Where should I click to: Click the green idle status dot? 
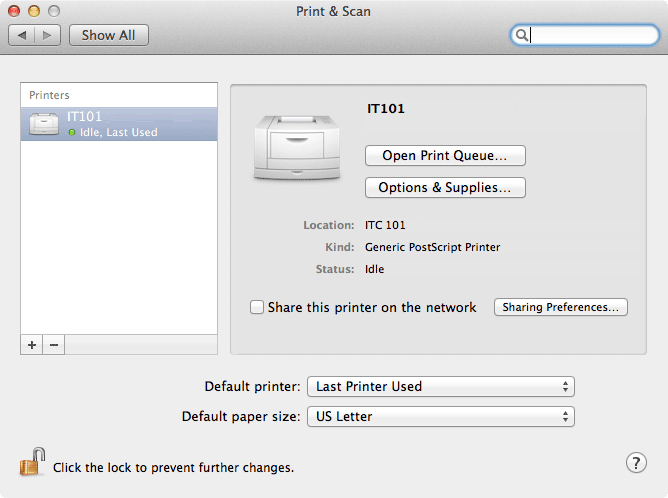tap(72, 132)
